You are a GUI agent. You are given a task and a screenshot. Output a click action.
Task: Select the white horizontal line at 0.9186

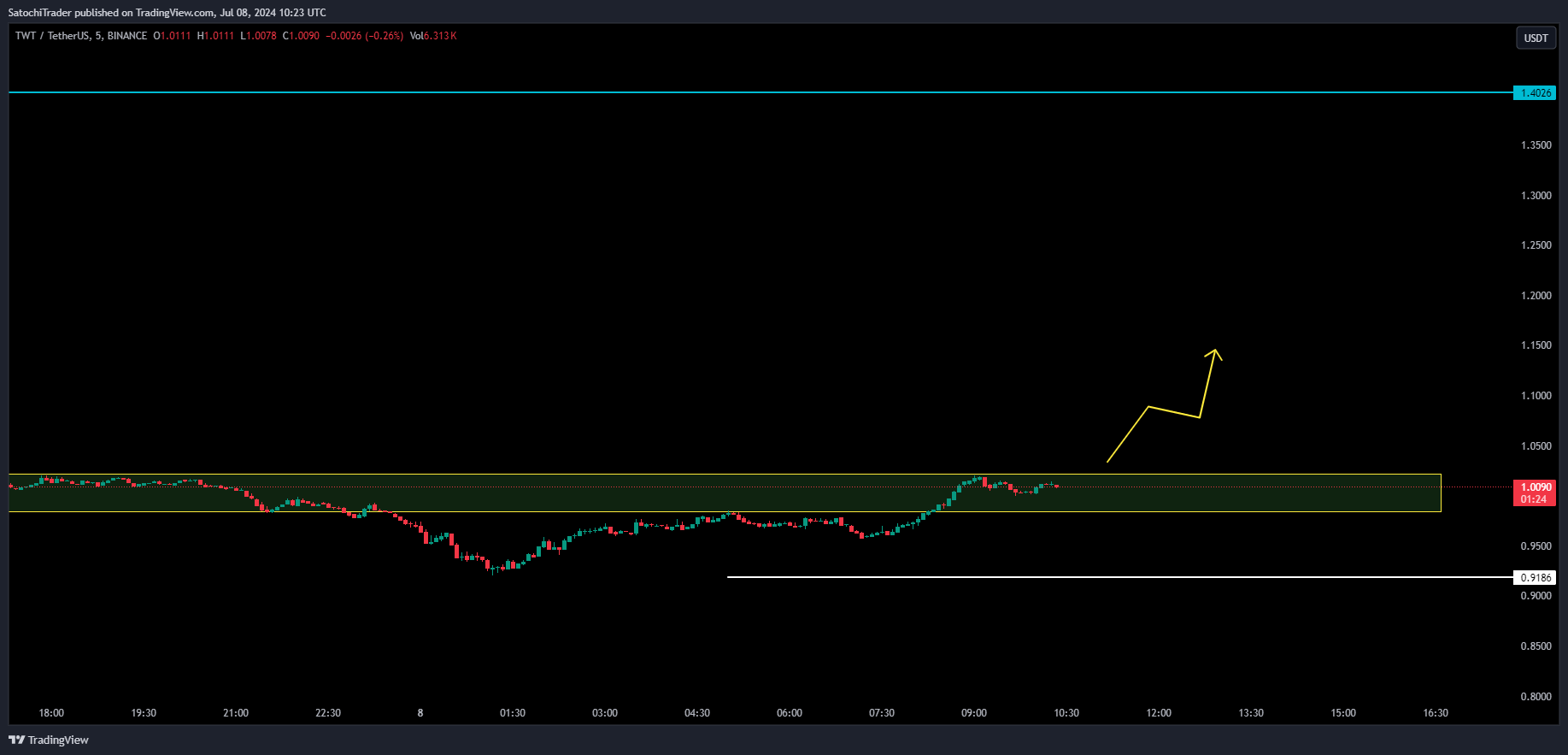point(1119,577)
